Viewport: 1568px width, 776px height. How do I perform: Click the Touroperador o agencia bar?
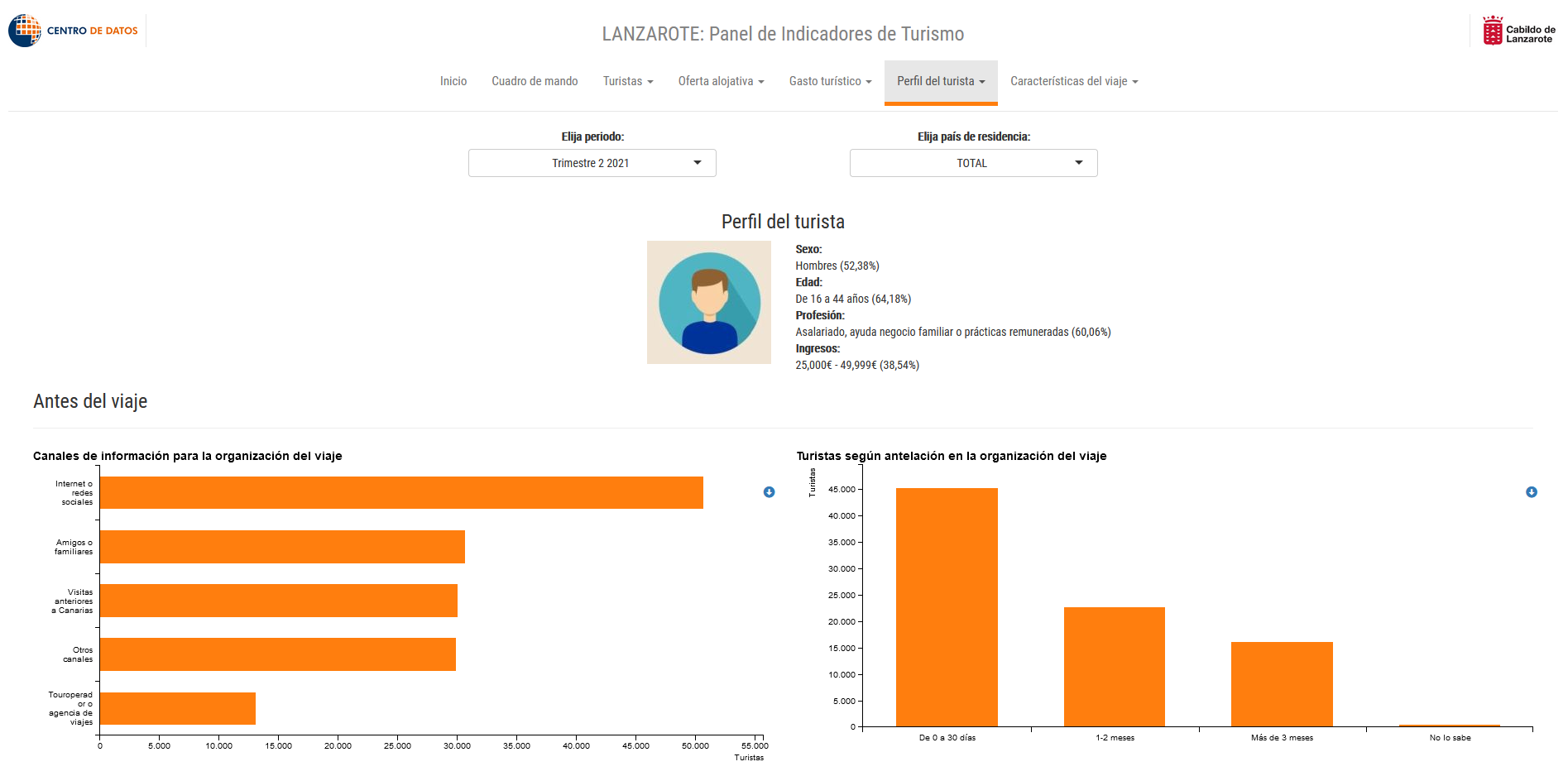point(178,708)
